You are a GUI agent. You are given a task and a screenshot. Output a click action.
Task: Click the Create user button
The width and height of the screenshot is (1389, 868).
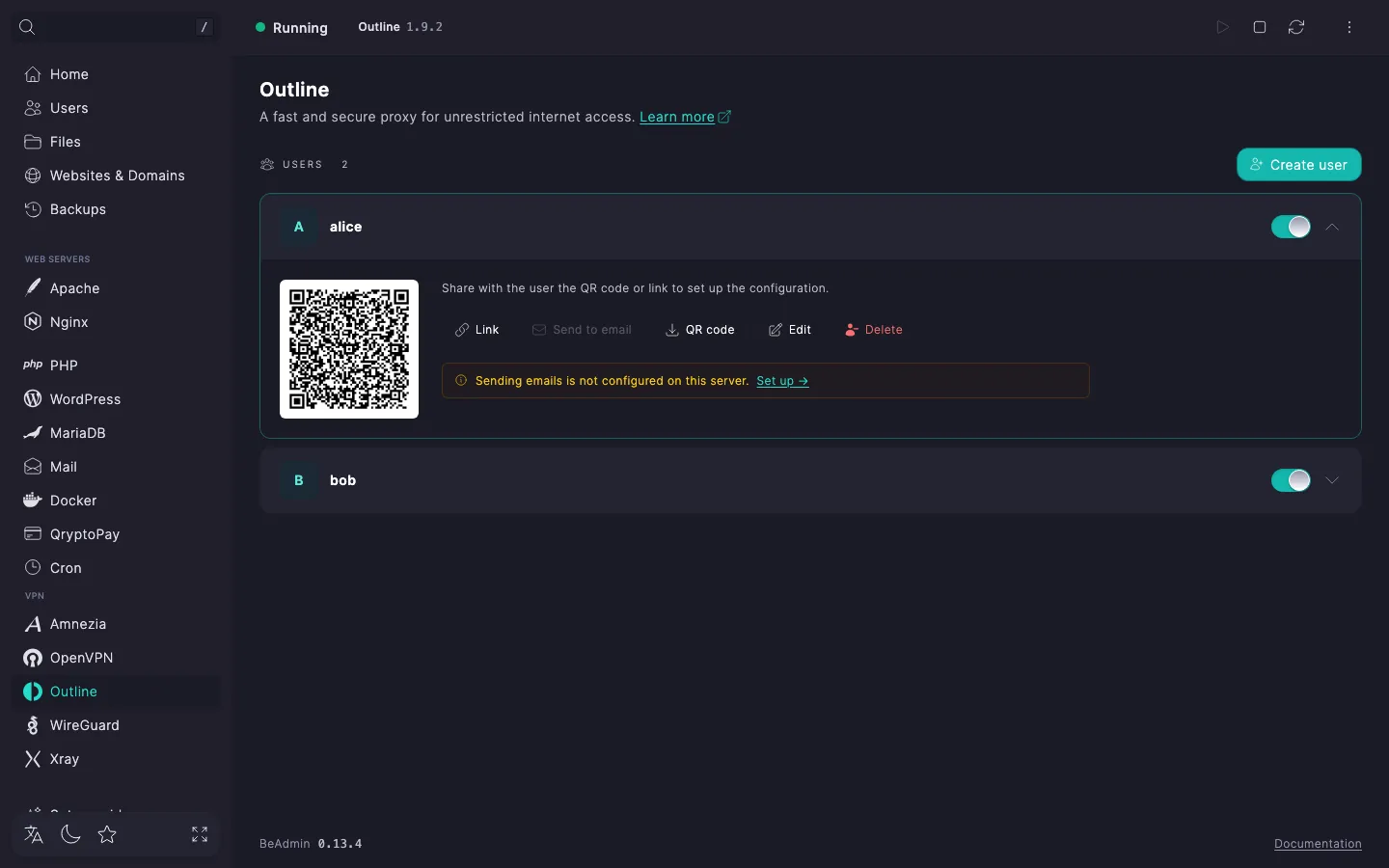pos(1299,165)
